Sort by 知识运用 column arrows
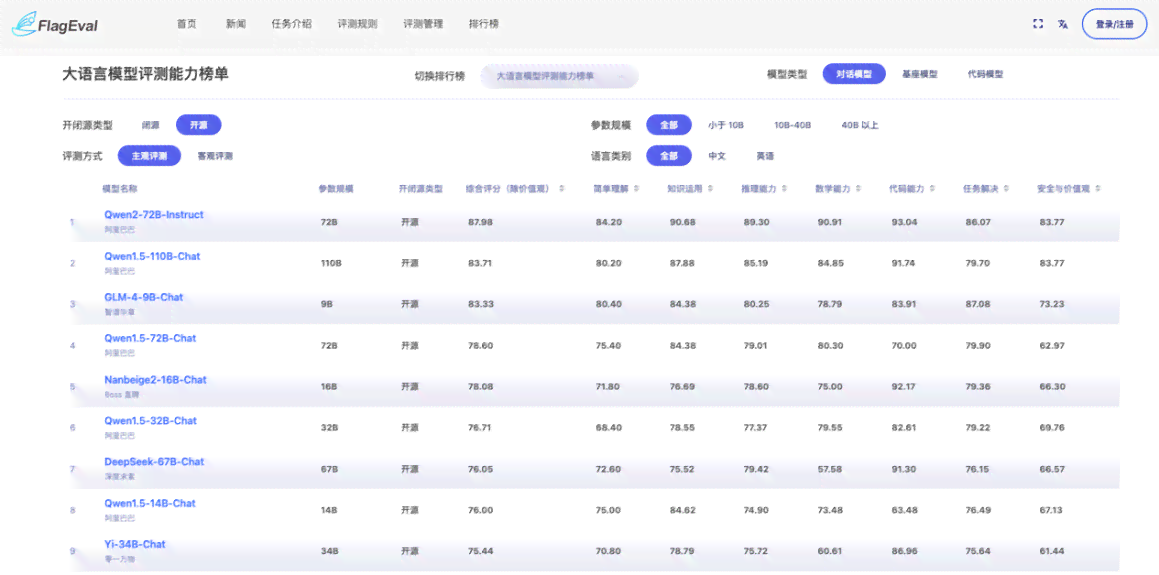The height and width of the screenshot is (575, 1159). 710,189
